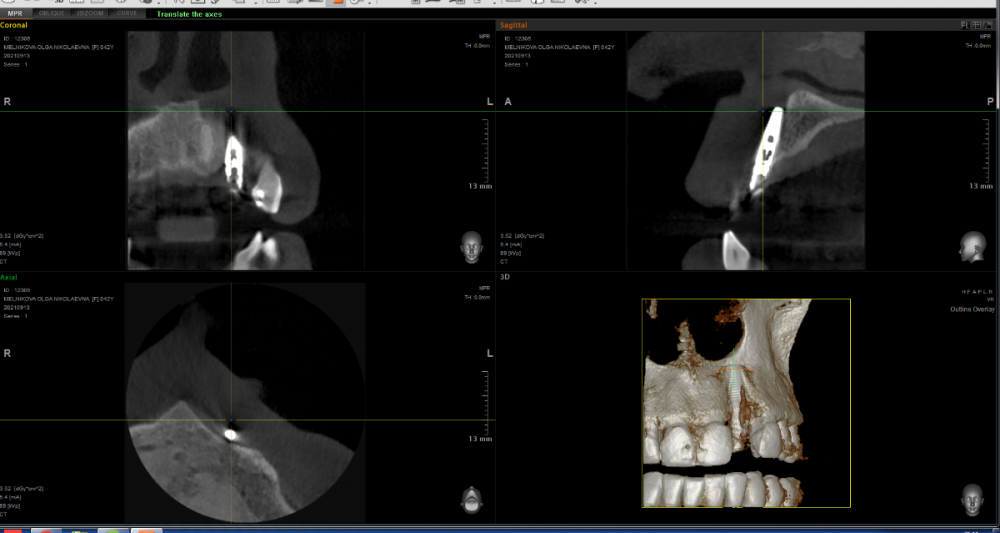This screenshot has height=533, width=1000.
Task: Click the head orientation icon in Coronal view
Action: (x=469, y=244)
